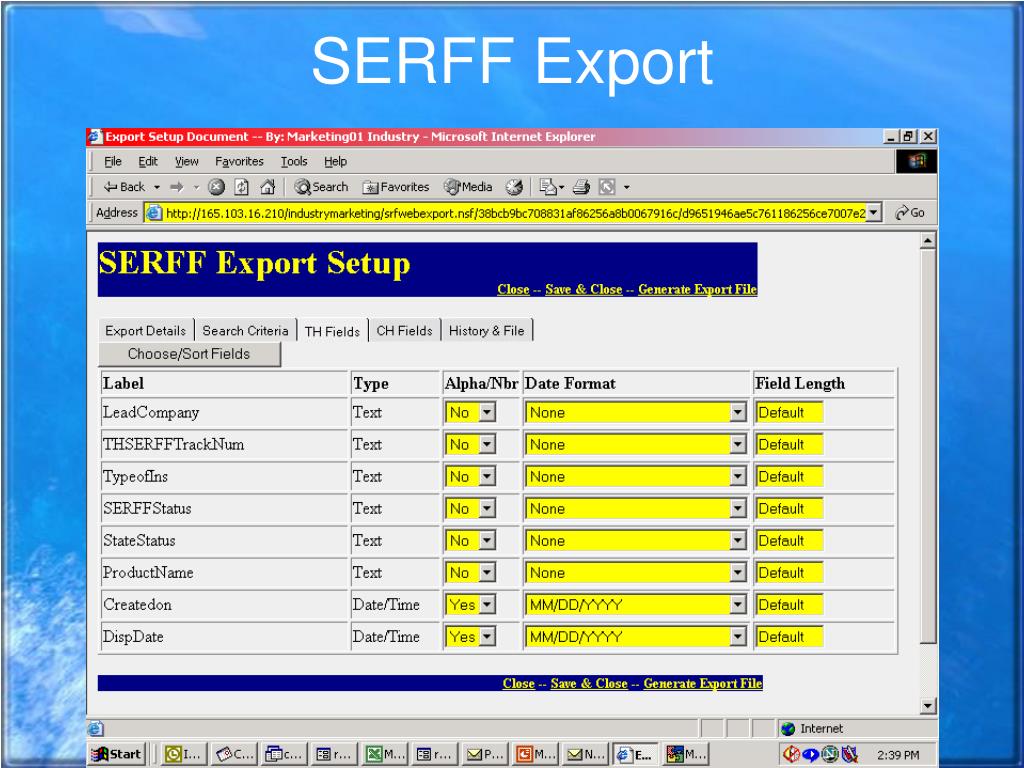
Task: Open the Help menu
Action: (x=336, y=161)
